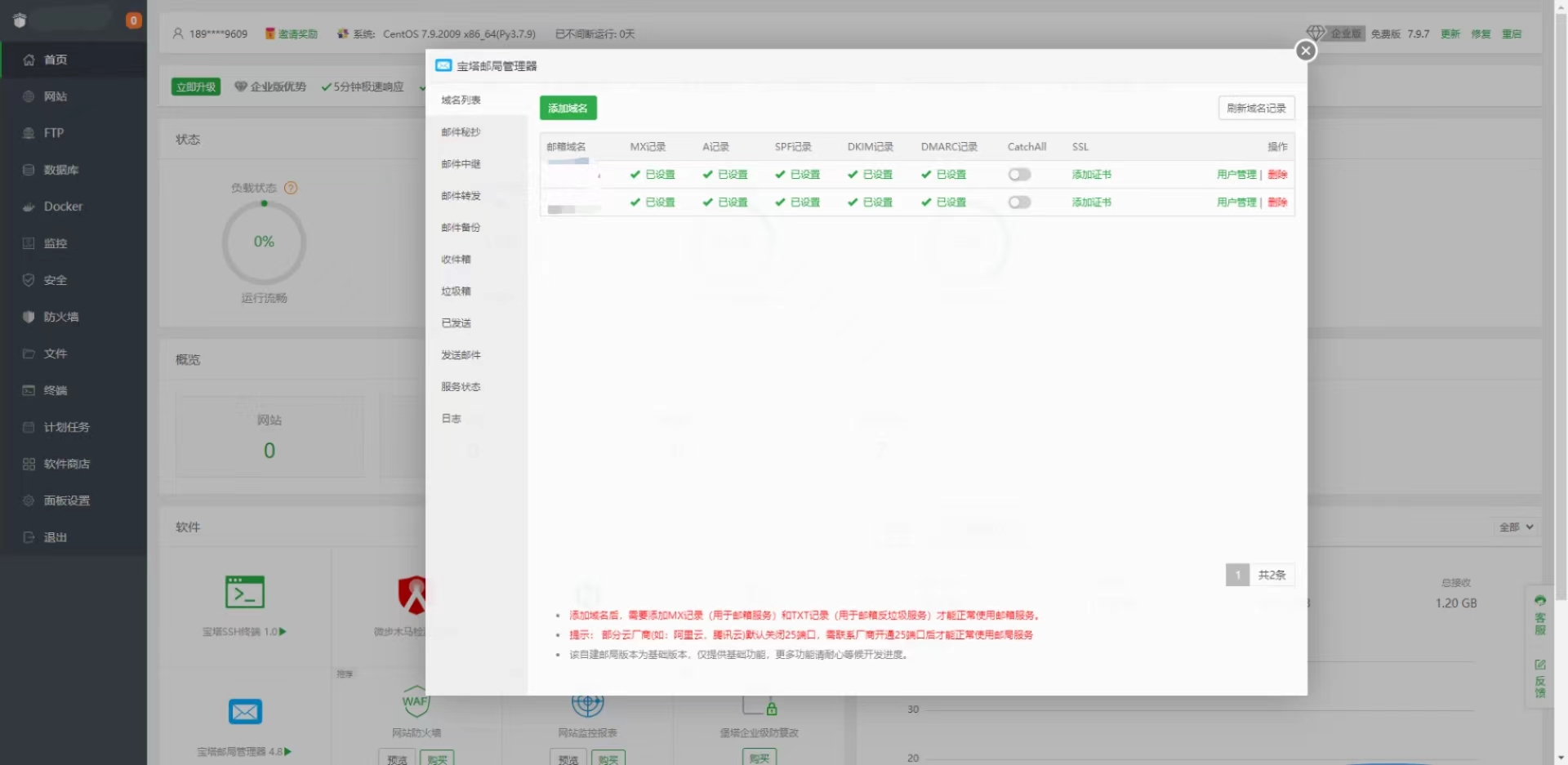Select 邮件备份 in mail manager menu
Image resolution: width=1568 pixels, height=765 pixels.
461,228
